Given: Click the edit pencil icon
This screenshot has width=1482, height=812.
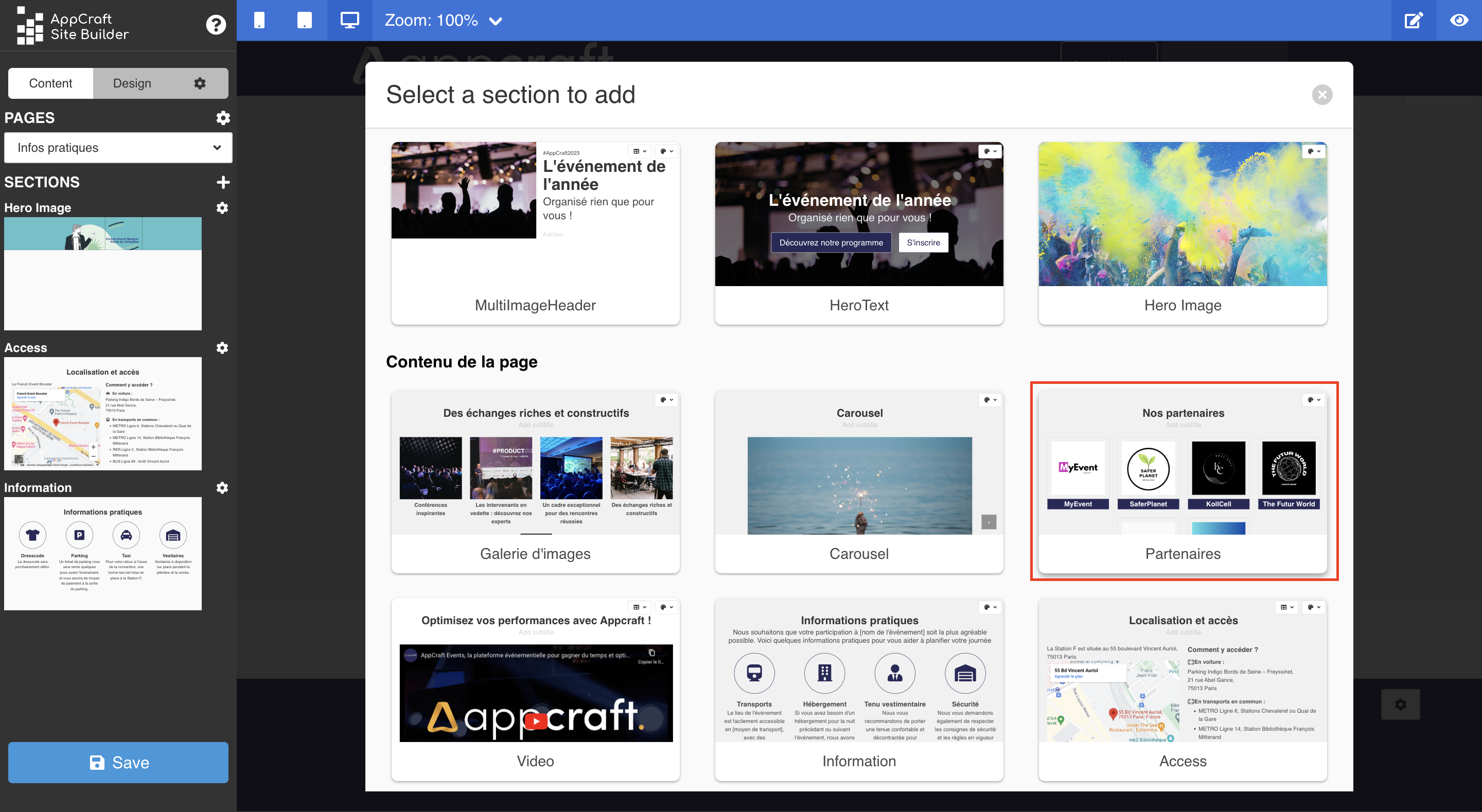Looking at the screenshot, I should click(x=1414, y=20).
